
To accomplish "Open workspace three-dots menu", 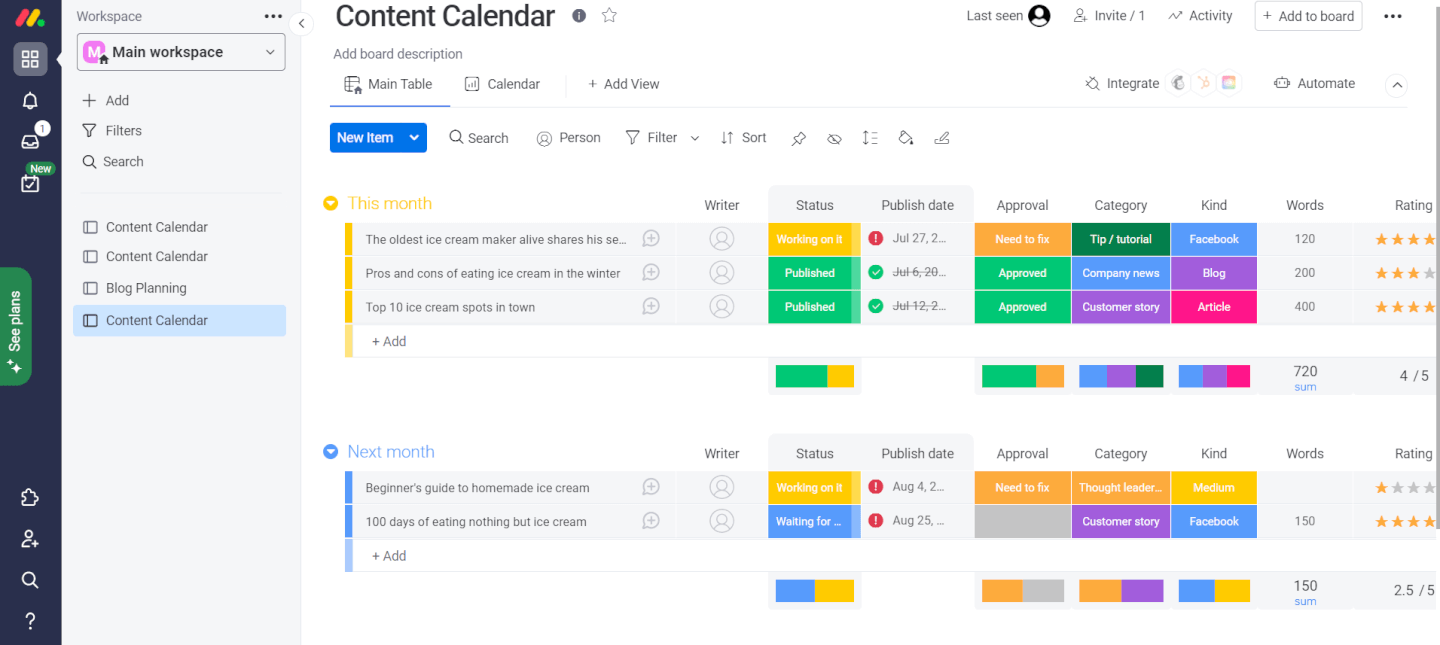I will [x=273, y=16].
